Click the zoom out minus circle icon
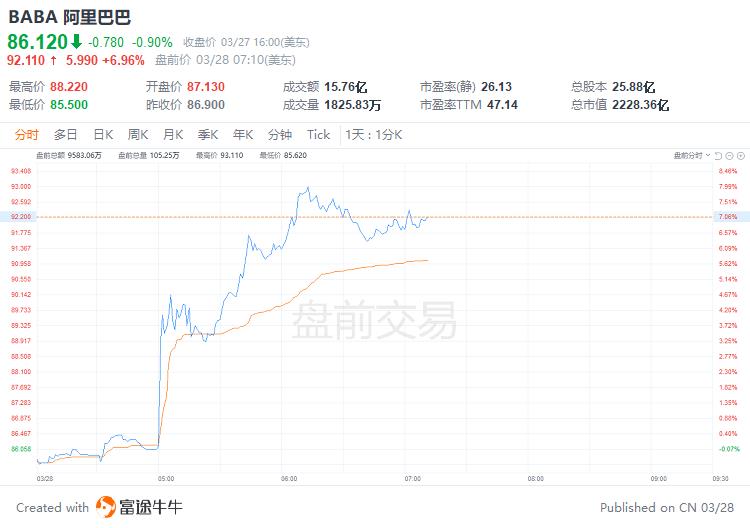Viewport: 750px width, 528px height. [x=729, y=155]
